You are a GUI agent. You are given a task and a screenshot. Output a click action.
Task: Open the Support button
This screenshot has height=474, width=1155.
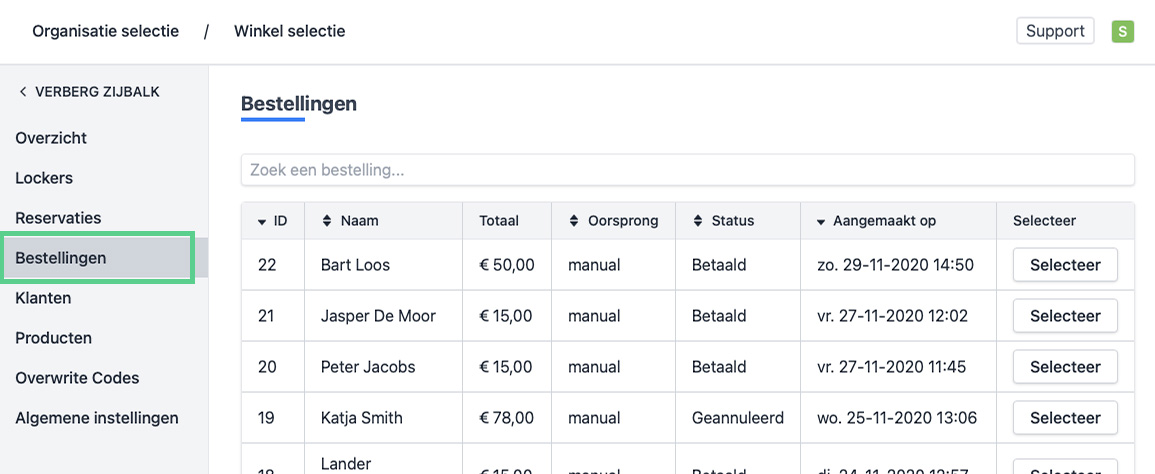(1055, 31)
